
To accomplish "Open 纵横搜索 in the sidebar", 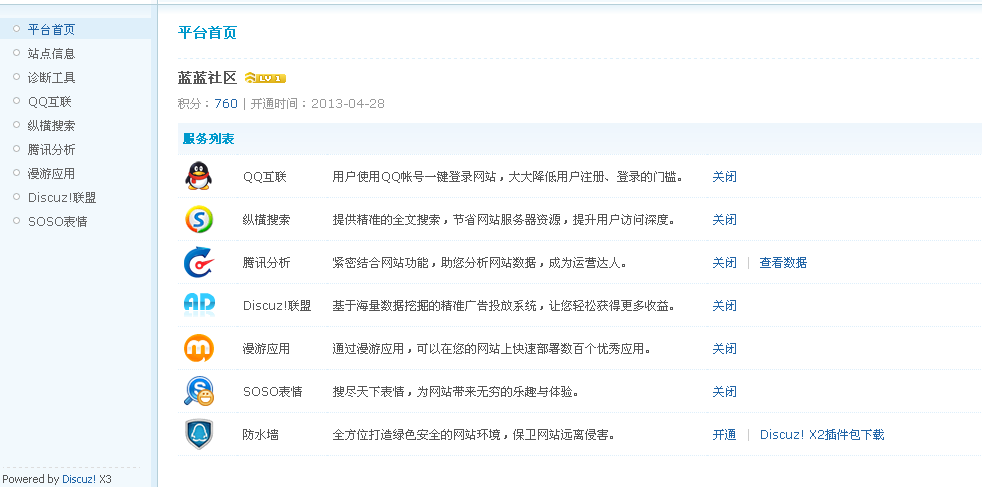I will click(x=51, y=125).
